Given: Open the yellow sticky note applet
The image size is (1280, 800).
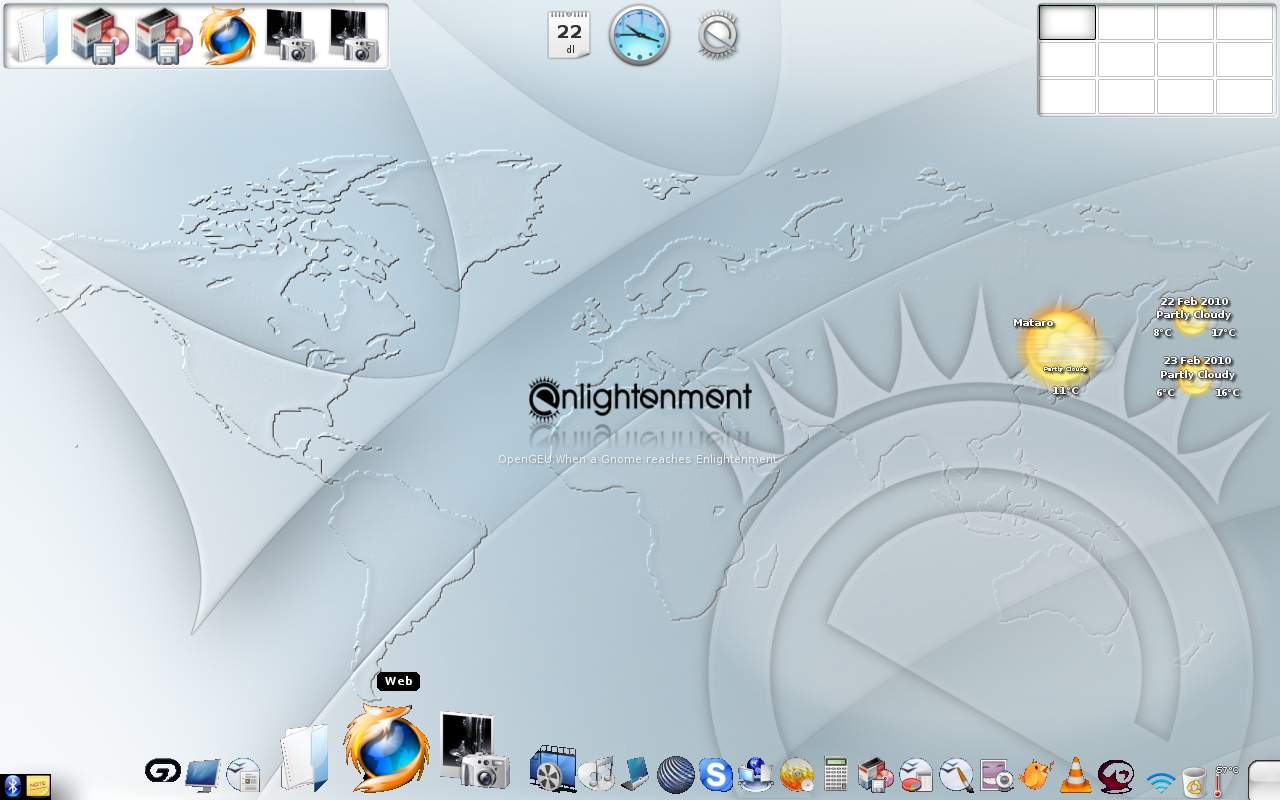Looking at the screenshot, I should (38, 786).
